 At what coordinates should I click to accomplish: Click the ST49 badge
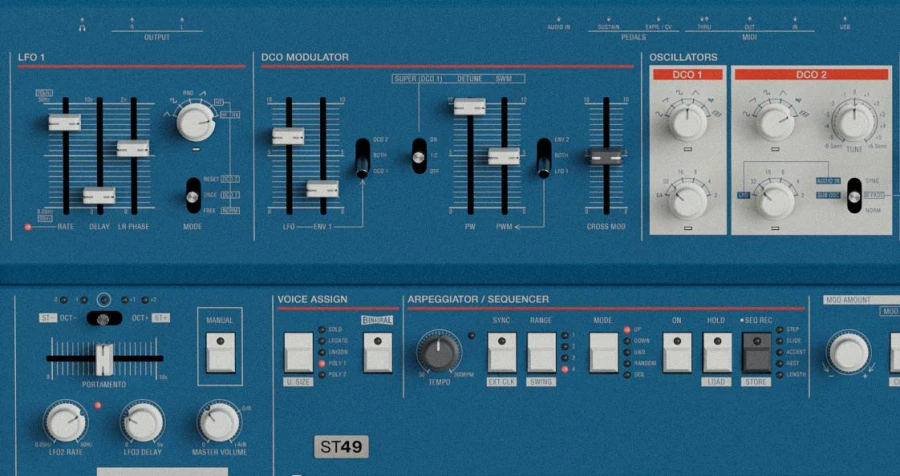click(342, 447)
